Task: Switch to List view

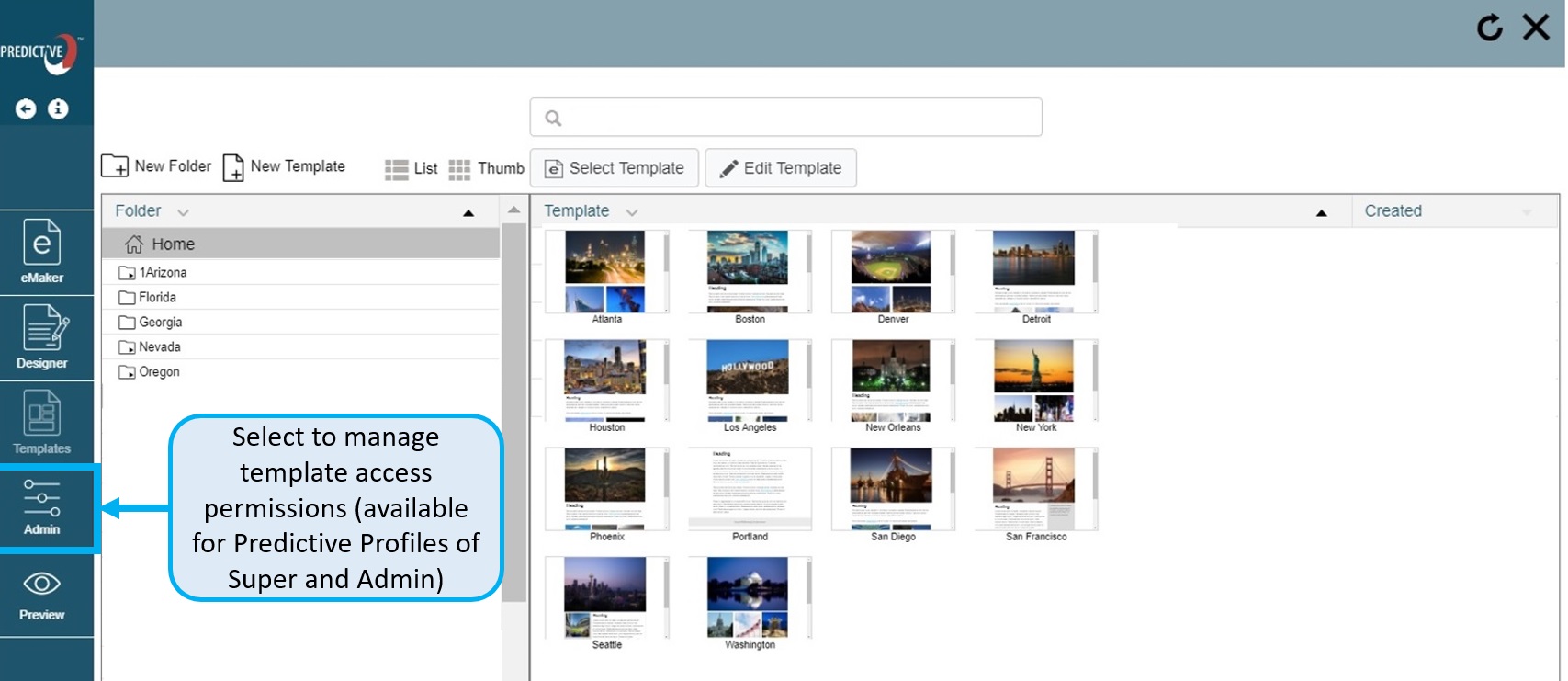Action: coord(411,168)
